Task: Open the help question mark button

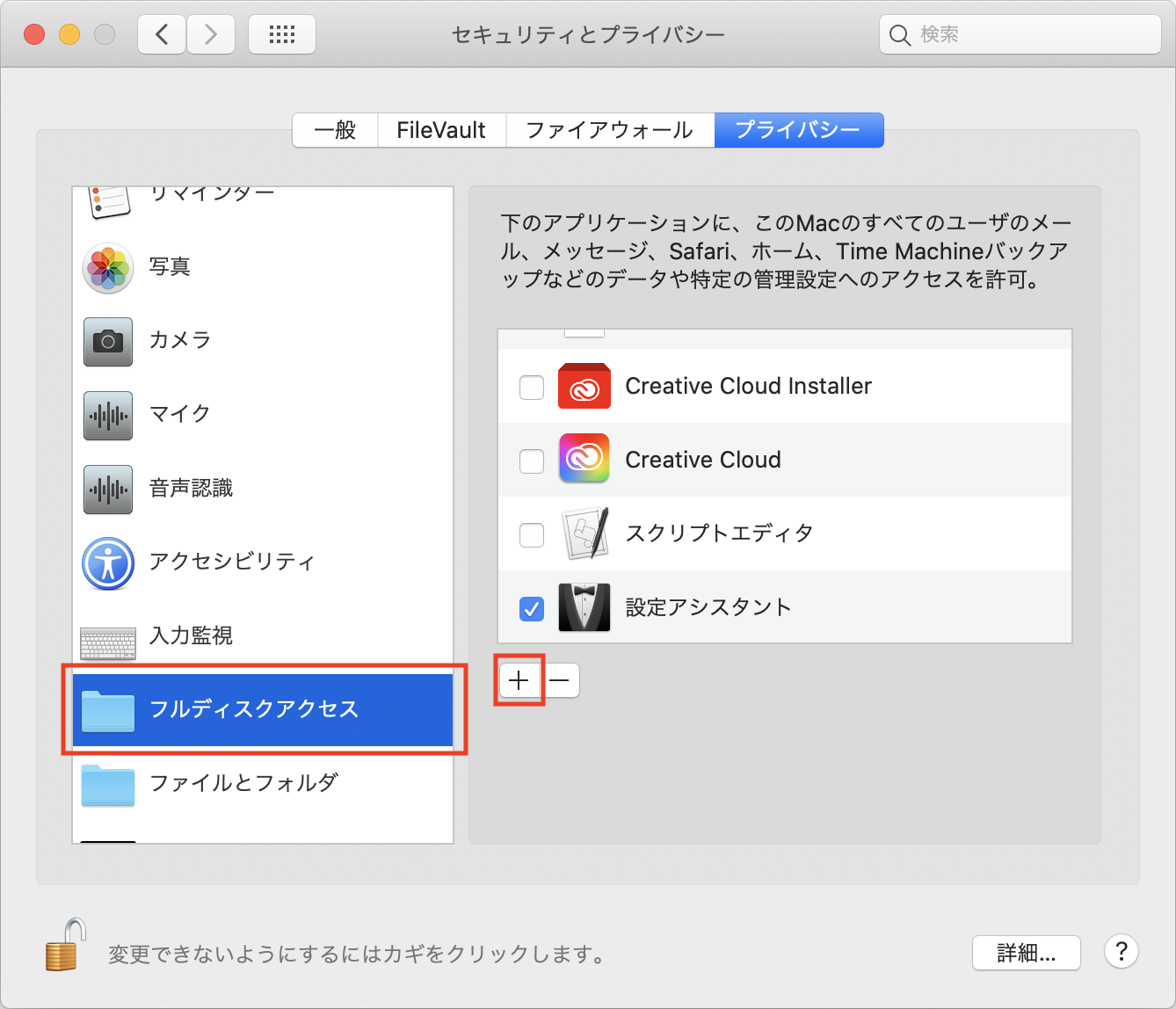Action: coord(1121,952)
